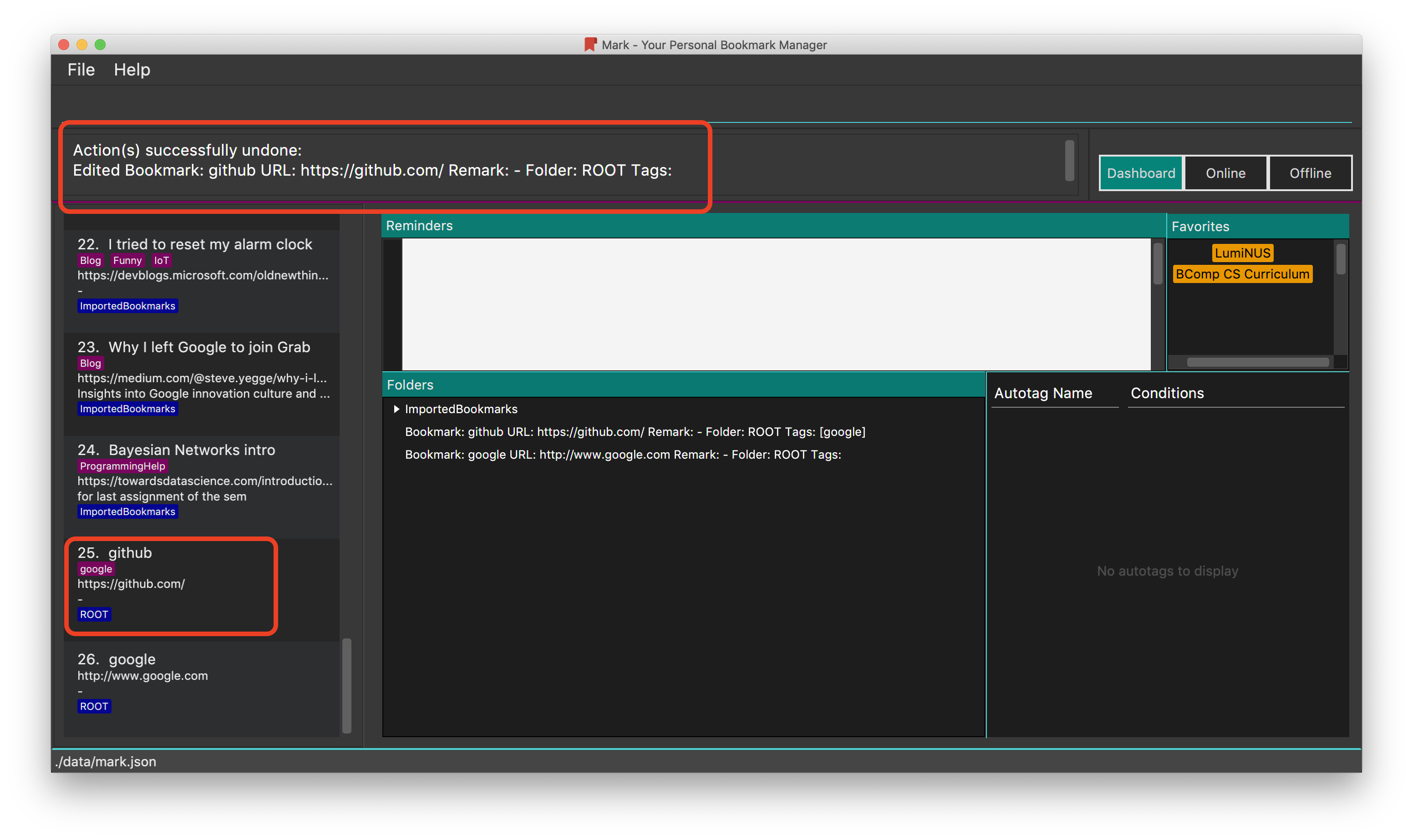The height and width of the screenshot is (840, 1413).
Task: Expand the ImportedBookmarks folder
Action: click(x=396, y=409)
